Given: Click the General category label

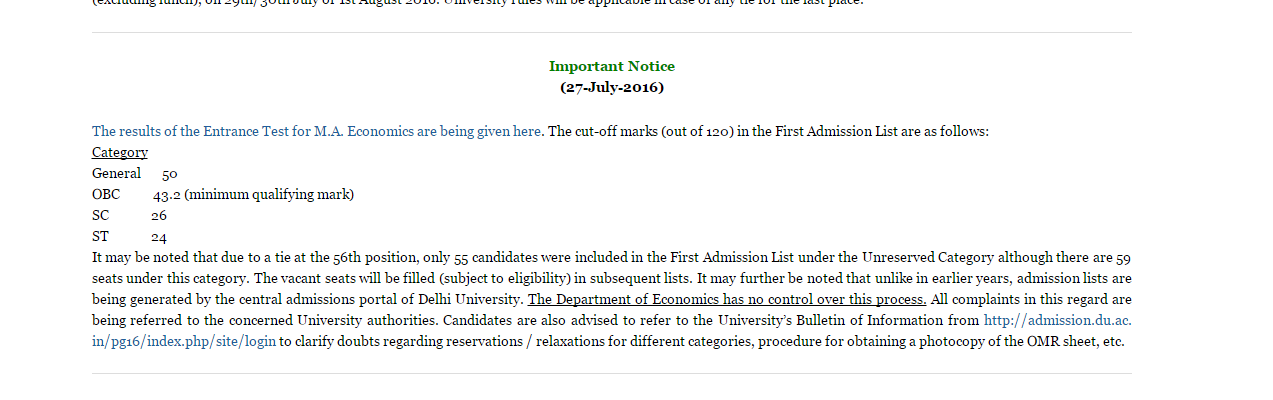Looking at the screenshot, I should coord(116,173).
